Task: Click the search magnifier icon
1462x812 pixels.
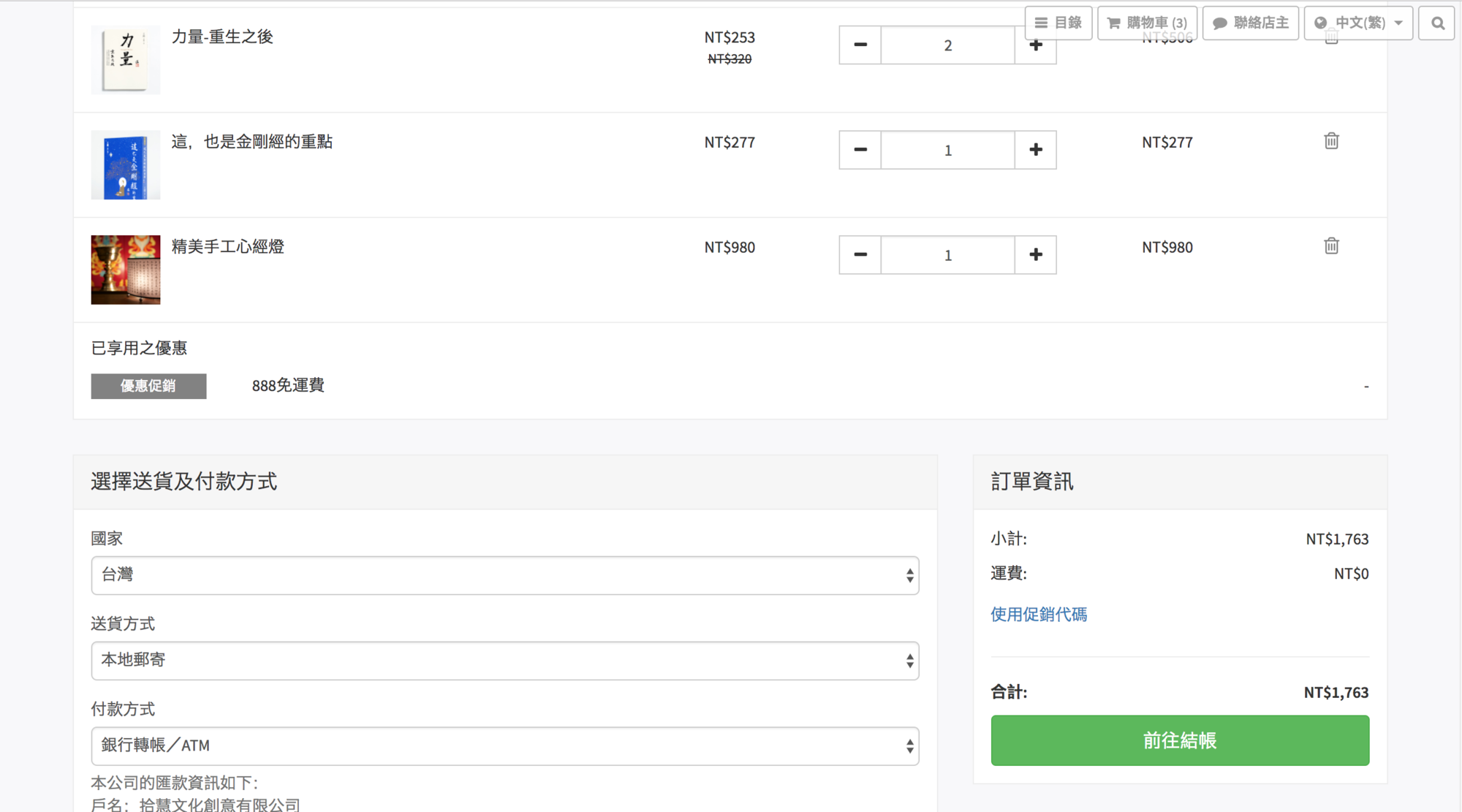Action: (1437, 23)
